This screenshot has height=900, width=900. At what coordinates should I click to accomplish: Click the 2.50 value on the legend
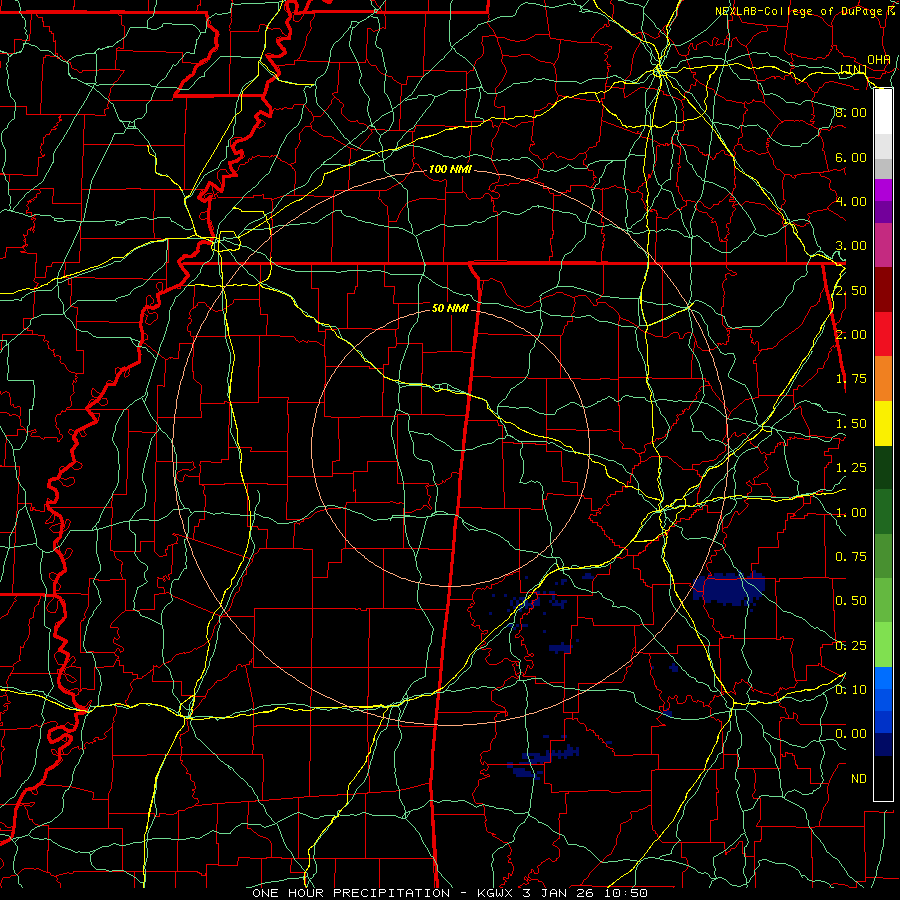(x=851, y=290)
